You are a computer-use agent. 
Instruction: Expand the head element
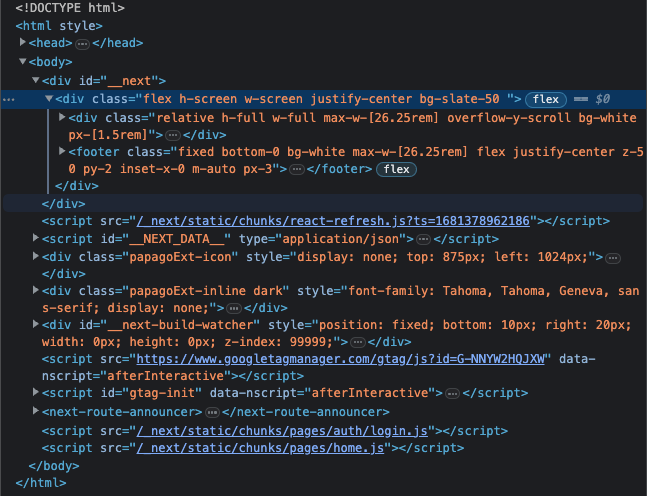tap(23, 42)
